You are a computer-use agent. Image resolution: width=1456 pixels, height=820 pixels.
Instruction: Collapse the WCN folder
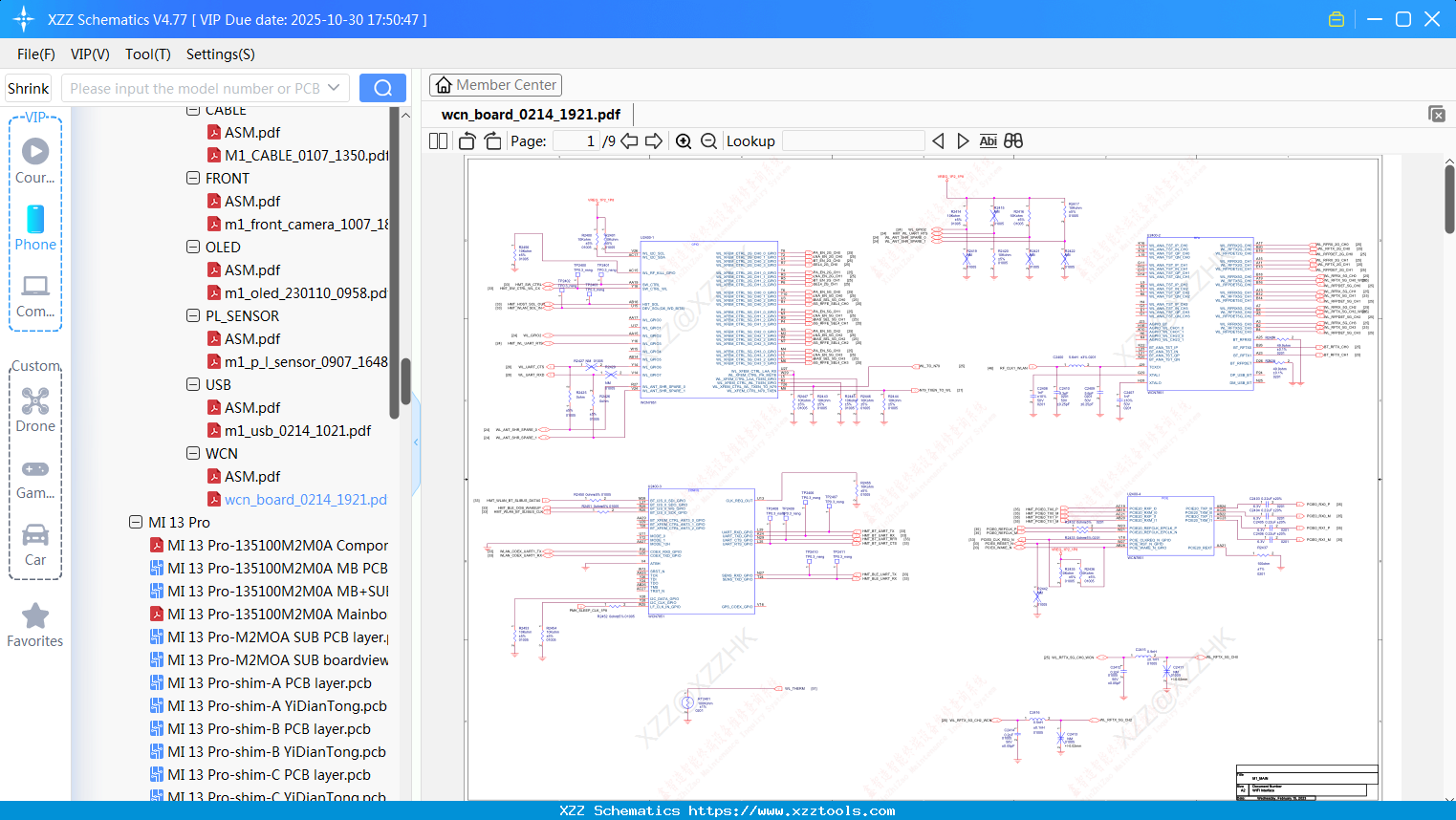tap(194, 453)
